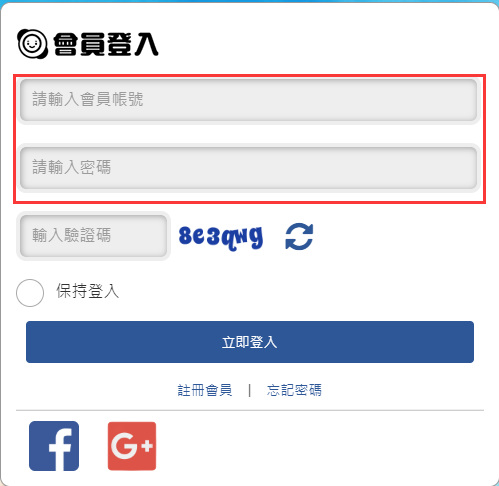Sign in with the Facebook icon

tap(54, 446)
